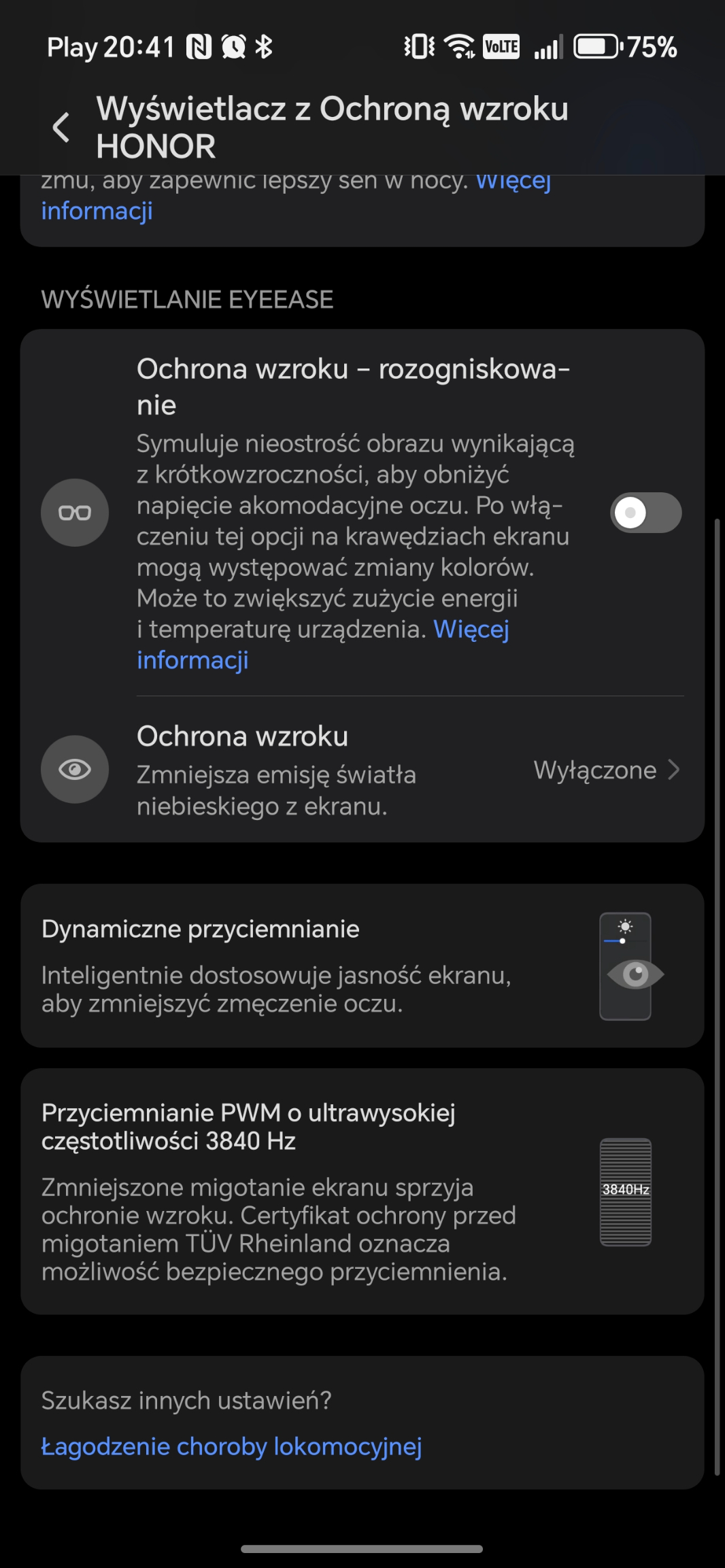725x1568 pixels.
Task: Tap the eye icon for Ochrona wzroku
Action: click(75, 769)
